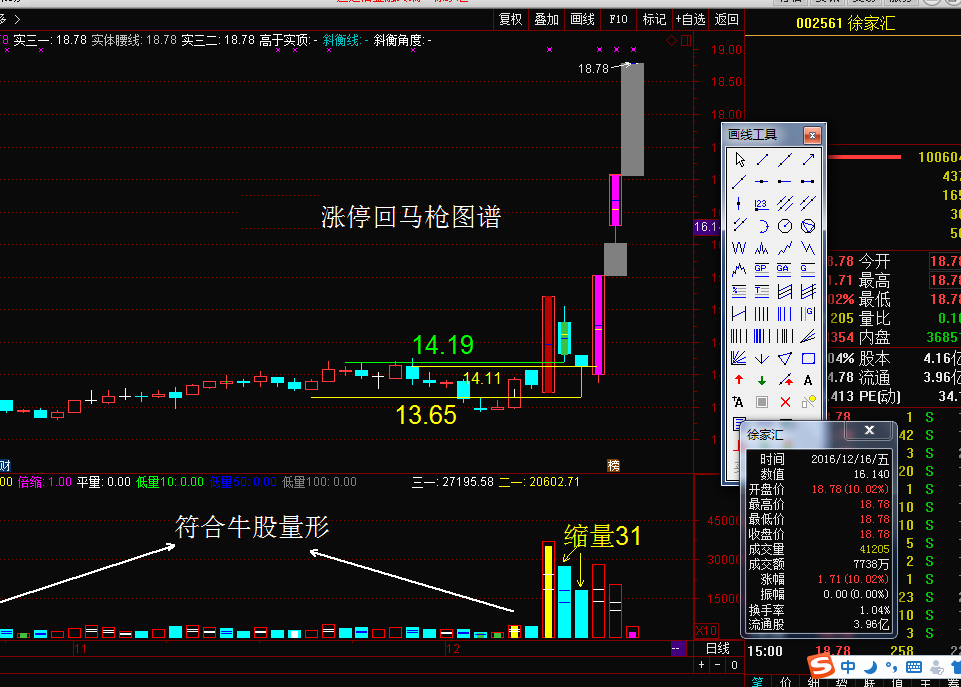This screenshot has height=687, width=961.
Task: Click the Sogou input method logo
Action: (x=821, y=665)
